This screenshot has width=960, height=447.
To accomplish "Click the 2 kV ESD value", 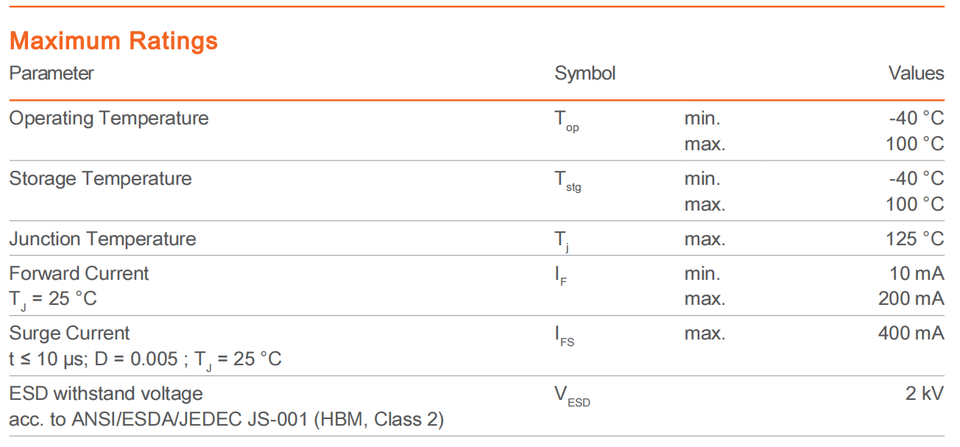I will point(925,393).
